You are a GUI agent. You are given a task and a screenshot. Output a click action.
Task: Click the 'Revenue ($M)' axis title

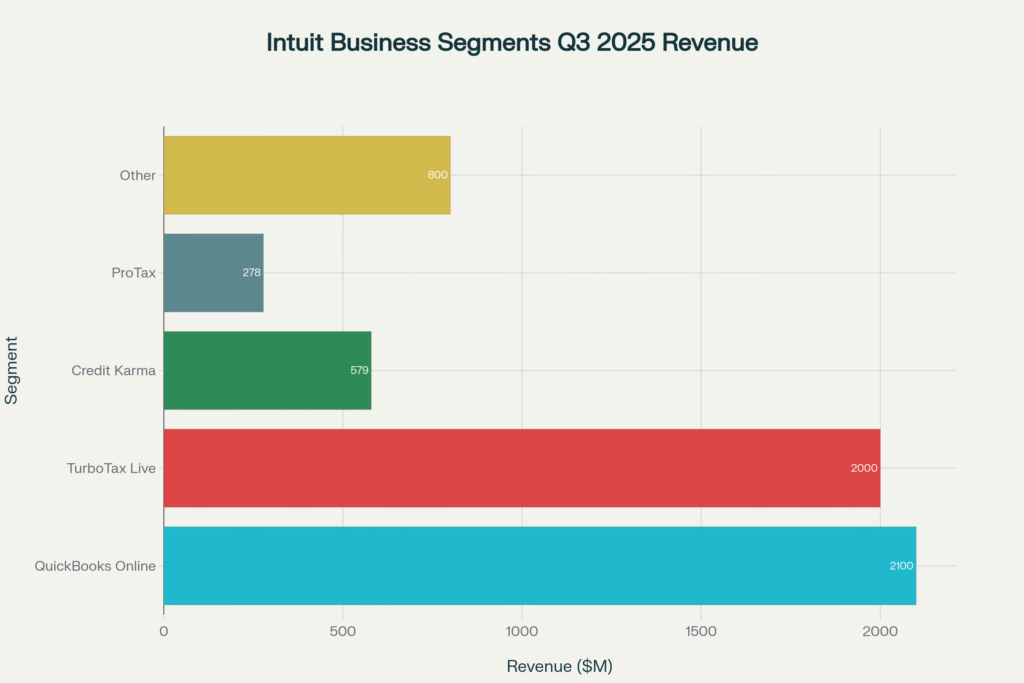pyautogui.click(x=560, y=666)
